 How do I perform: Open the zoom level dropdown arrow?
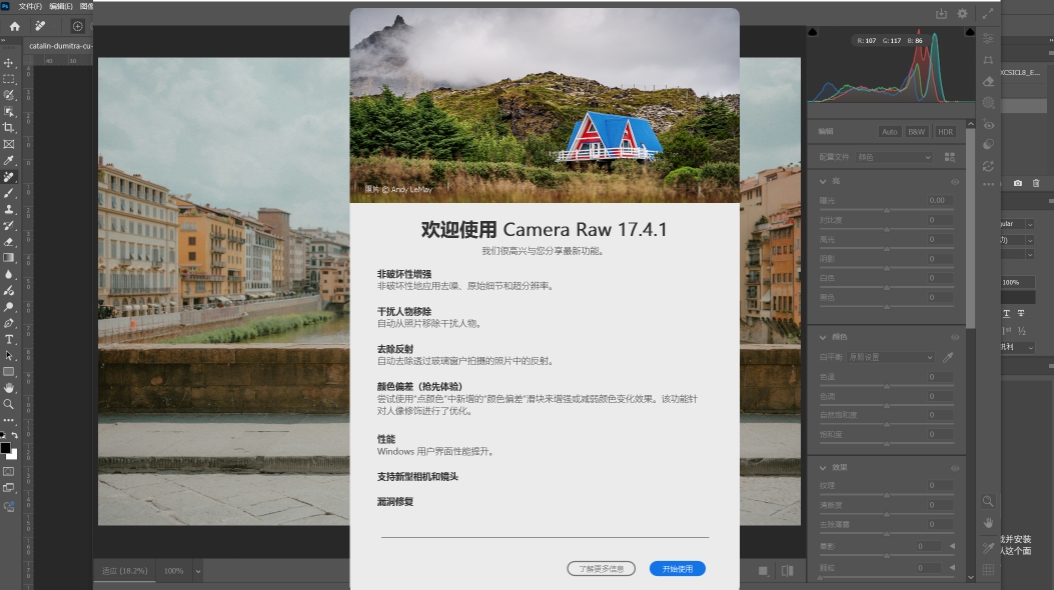(198, 571)
